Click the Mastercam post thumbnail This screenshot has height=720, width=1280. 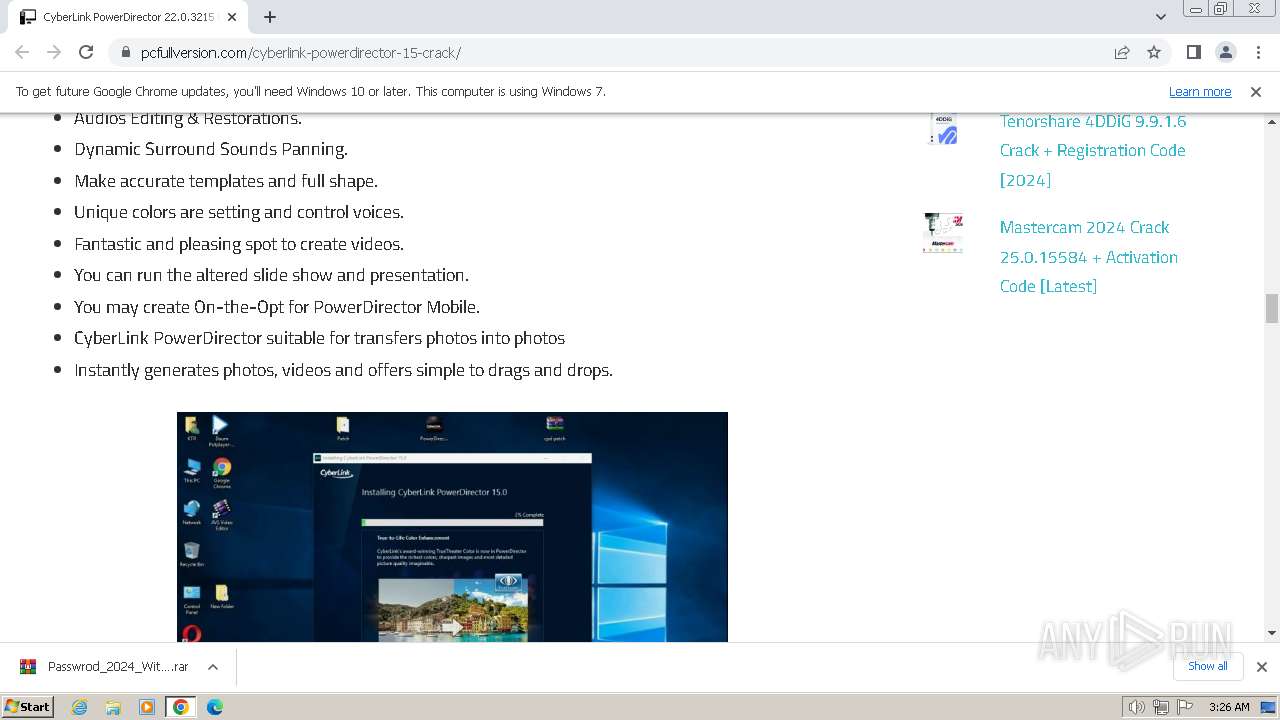943,232
